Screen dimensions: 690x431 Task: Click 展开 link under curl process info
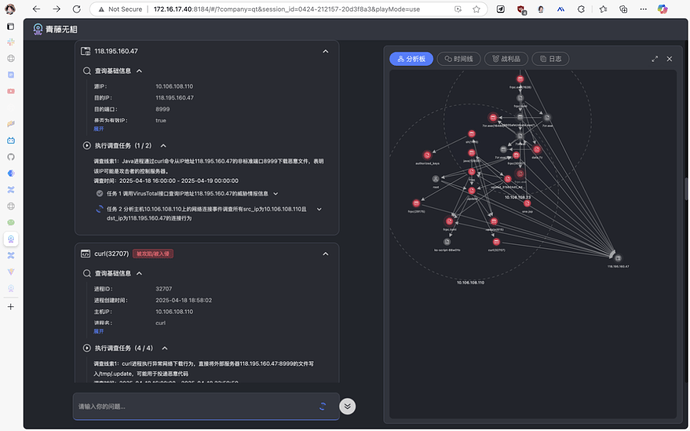click(x=98, y=332)
